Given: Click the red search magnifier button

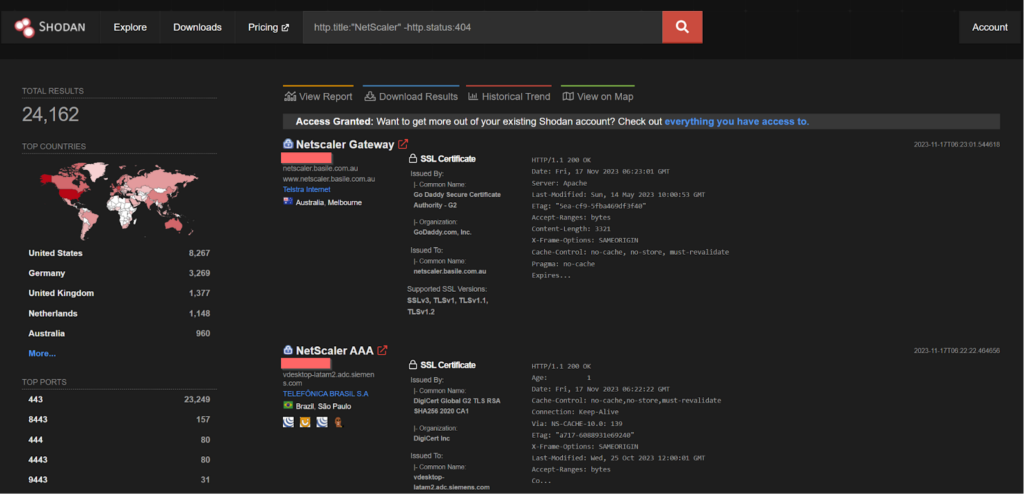Looking at the screenshot, I should (x=682, y=27).
